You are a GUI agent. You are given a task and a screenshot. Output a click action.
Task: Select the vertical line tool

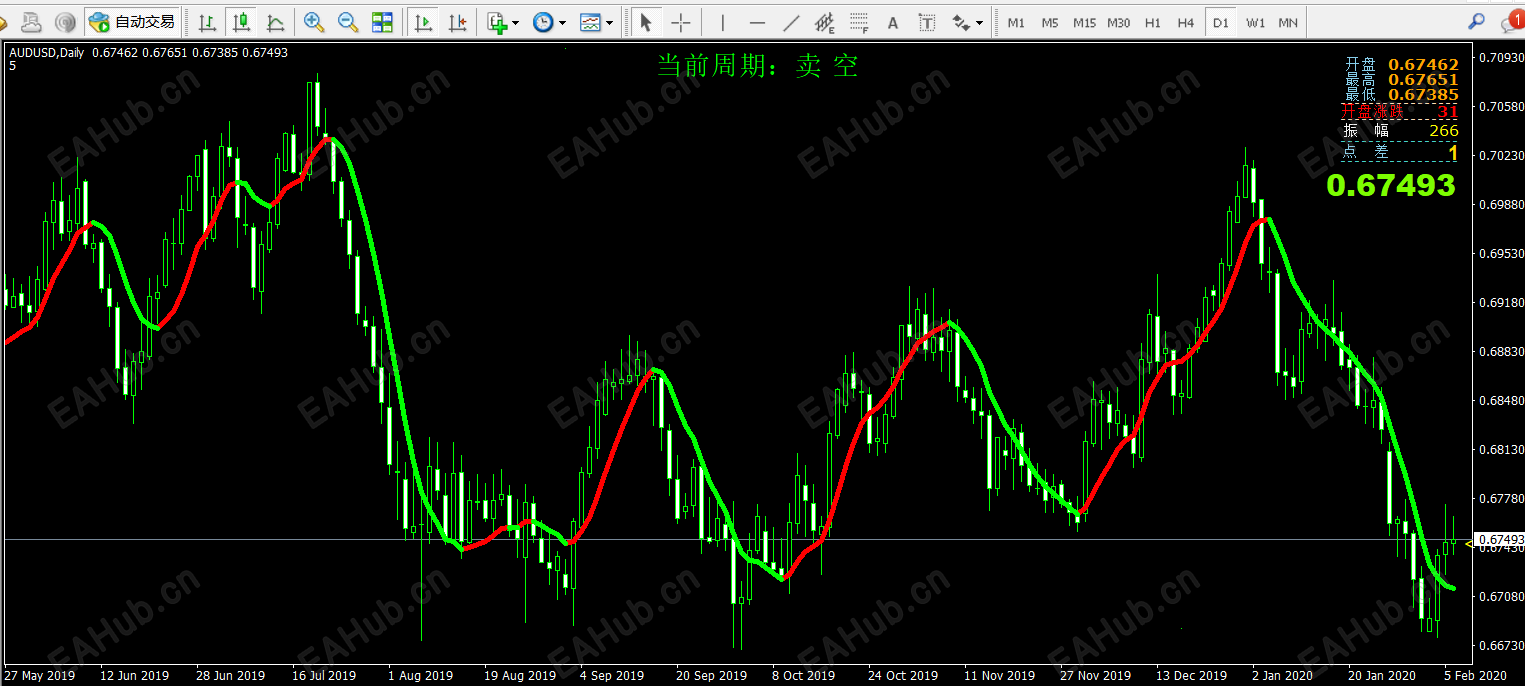[722, 21]
